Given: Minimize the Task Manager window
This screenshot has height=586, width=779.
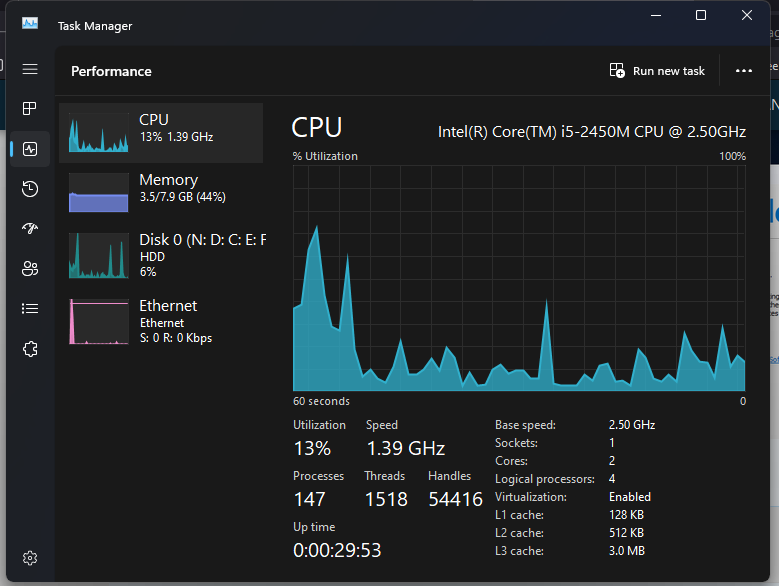Looking at the screenshot, I should click(656, 15).
